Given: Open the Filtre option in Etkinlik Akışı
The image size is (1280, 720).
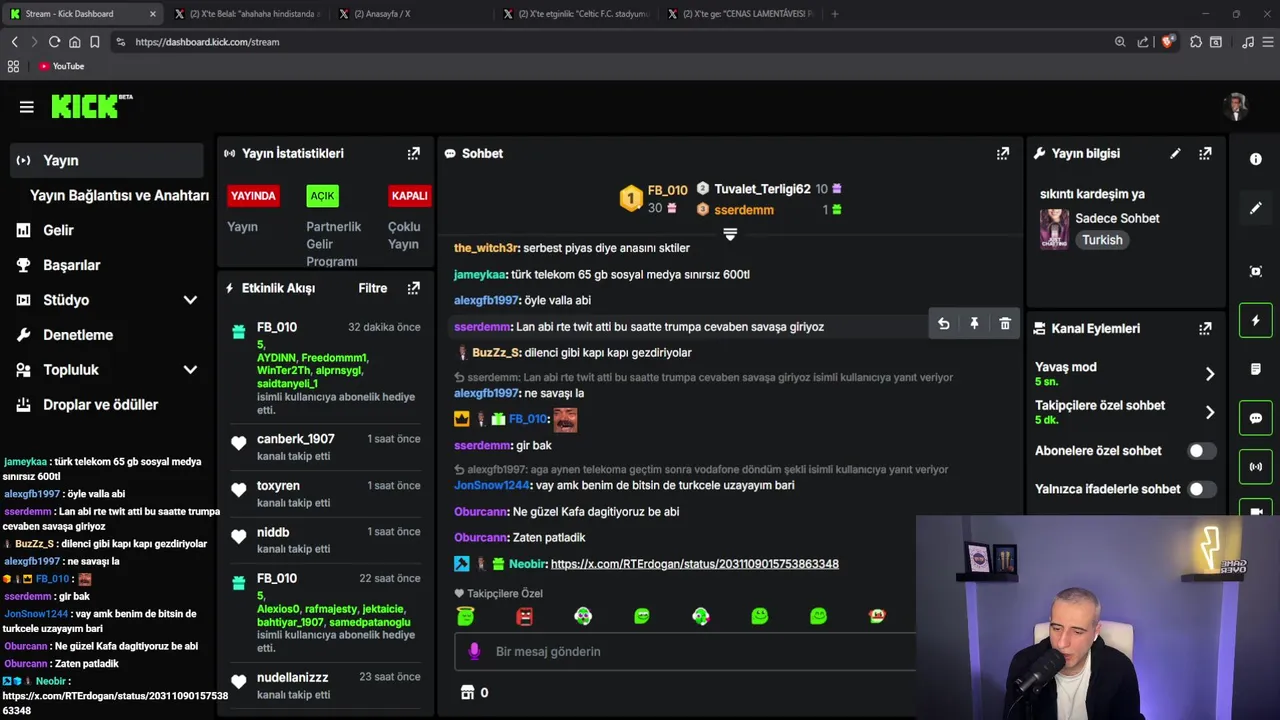Looking at the screenshot, I should 372,288.
